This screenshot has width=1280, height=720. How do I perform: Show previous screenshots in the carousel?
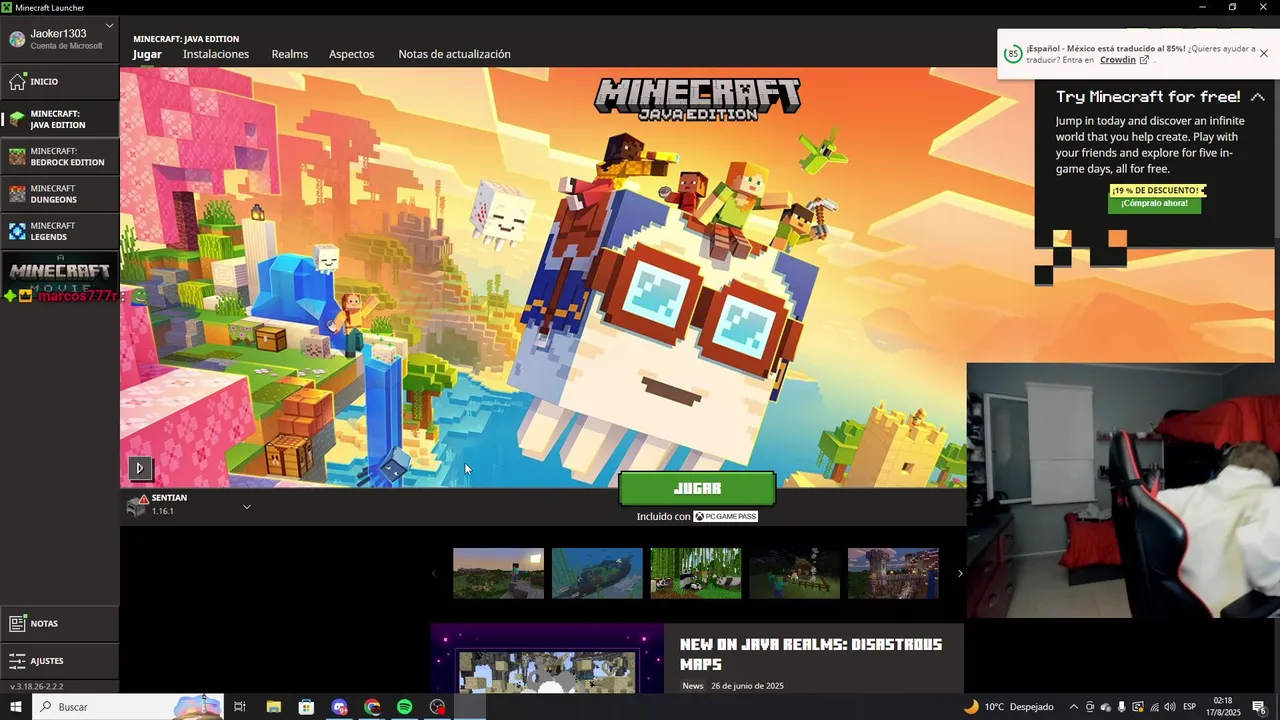pyautogui.click(x=434, y=573)
